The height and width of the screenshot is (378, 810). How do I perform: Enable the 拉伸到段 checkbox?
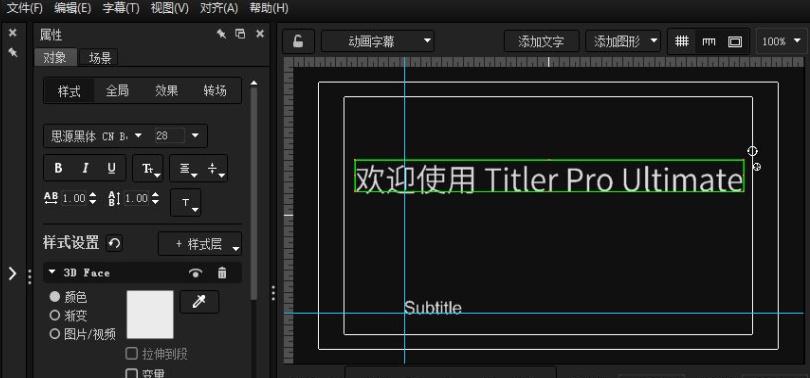click(x=132, y=354)
